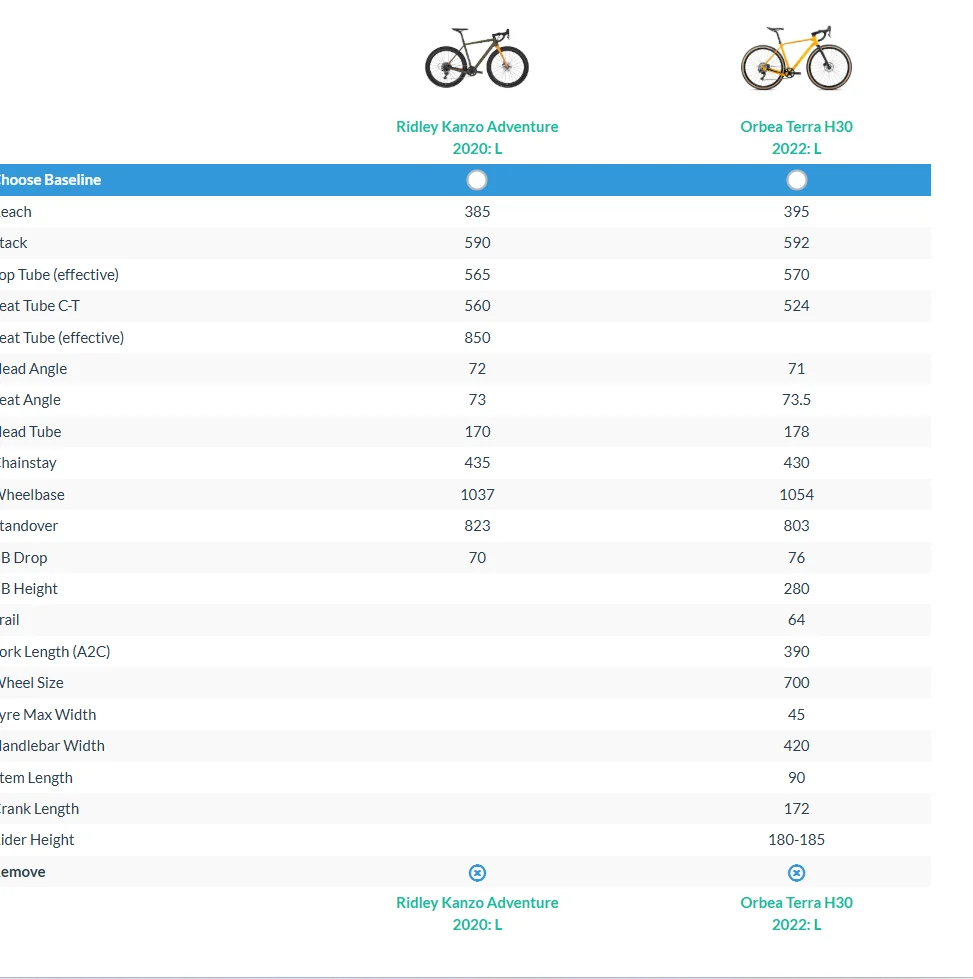The width and height of the screenshot is (973, 979).
Task: Click the Handlebar Width row label
Action: click(x=52, y=746)
